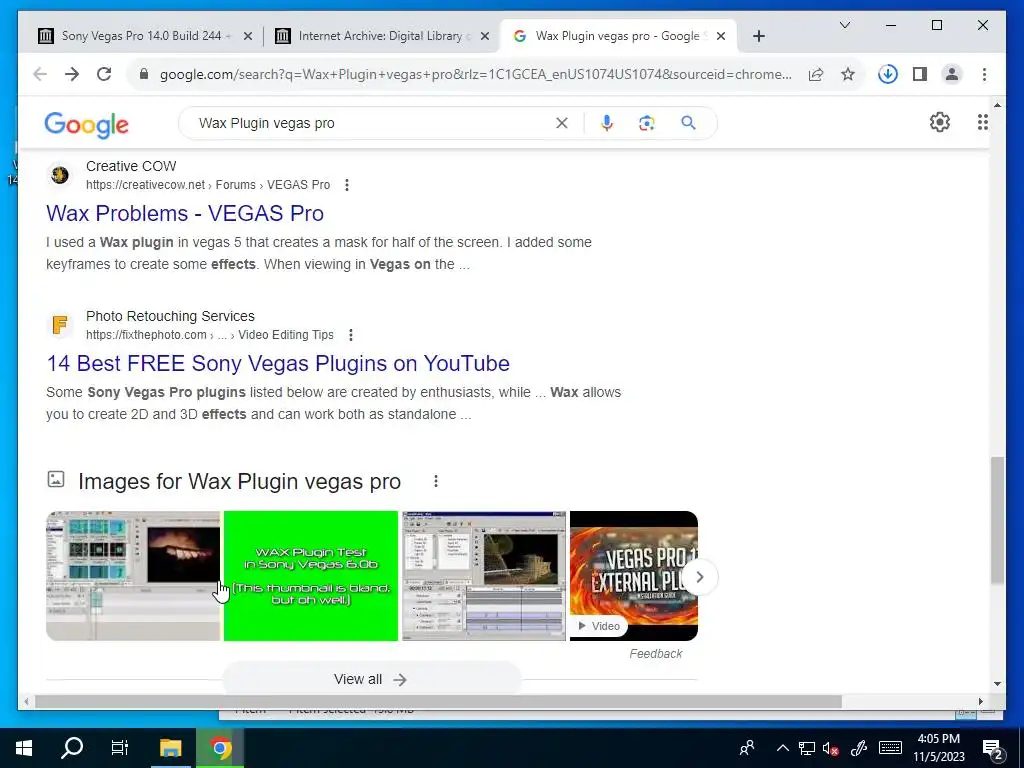Click the vertical page scrollbar thumb
This screenshot has height=768, width=1024.
[997, 520]
